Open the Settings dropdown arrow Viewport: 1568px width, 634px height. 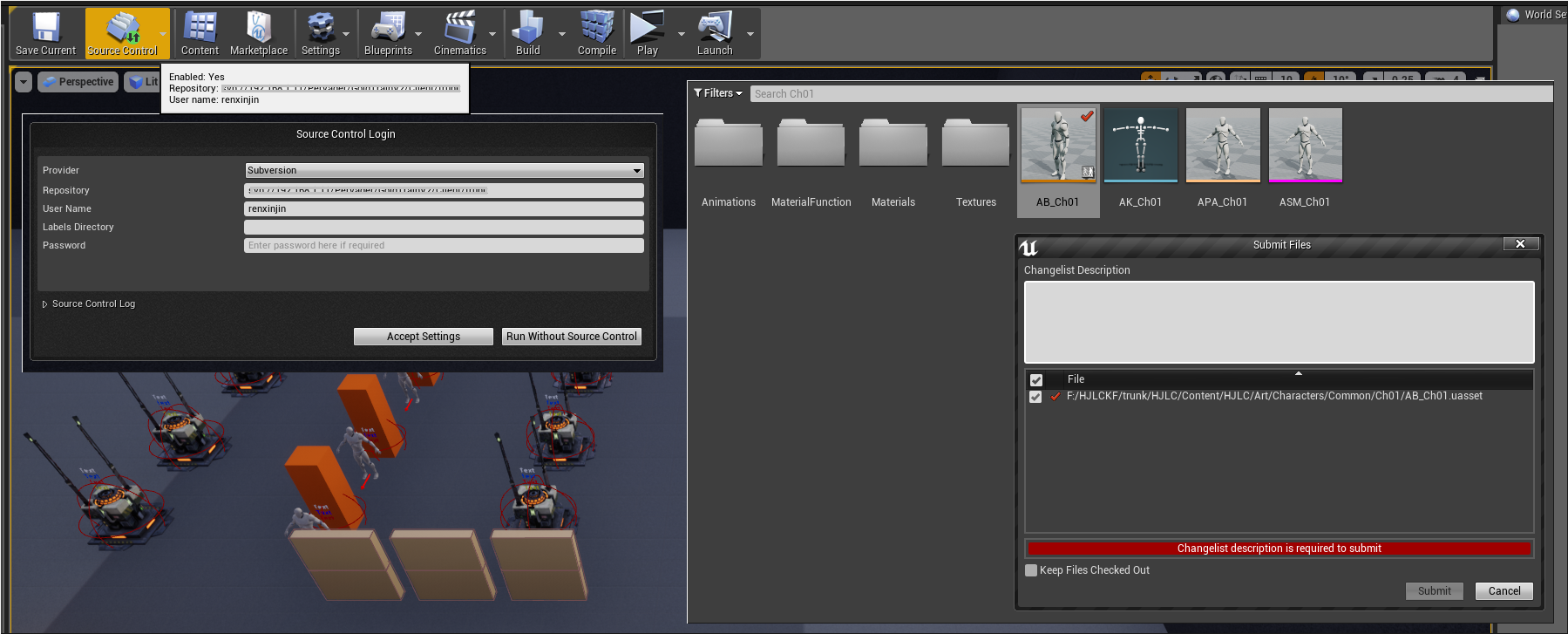346,34
